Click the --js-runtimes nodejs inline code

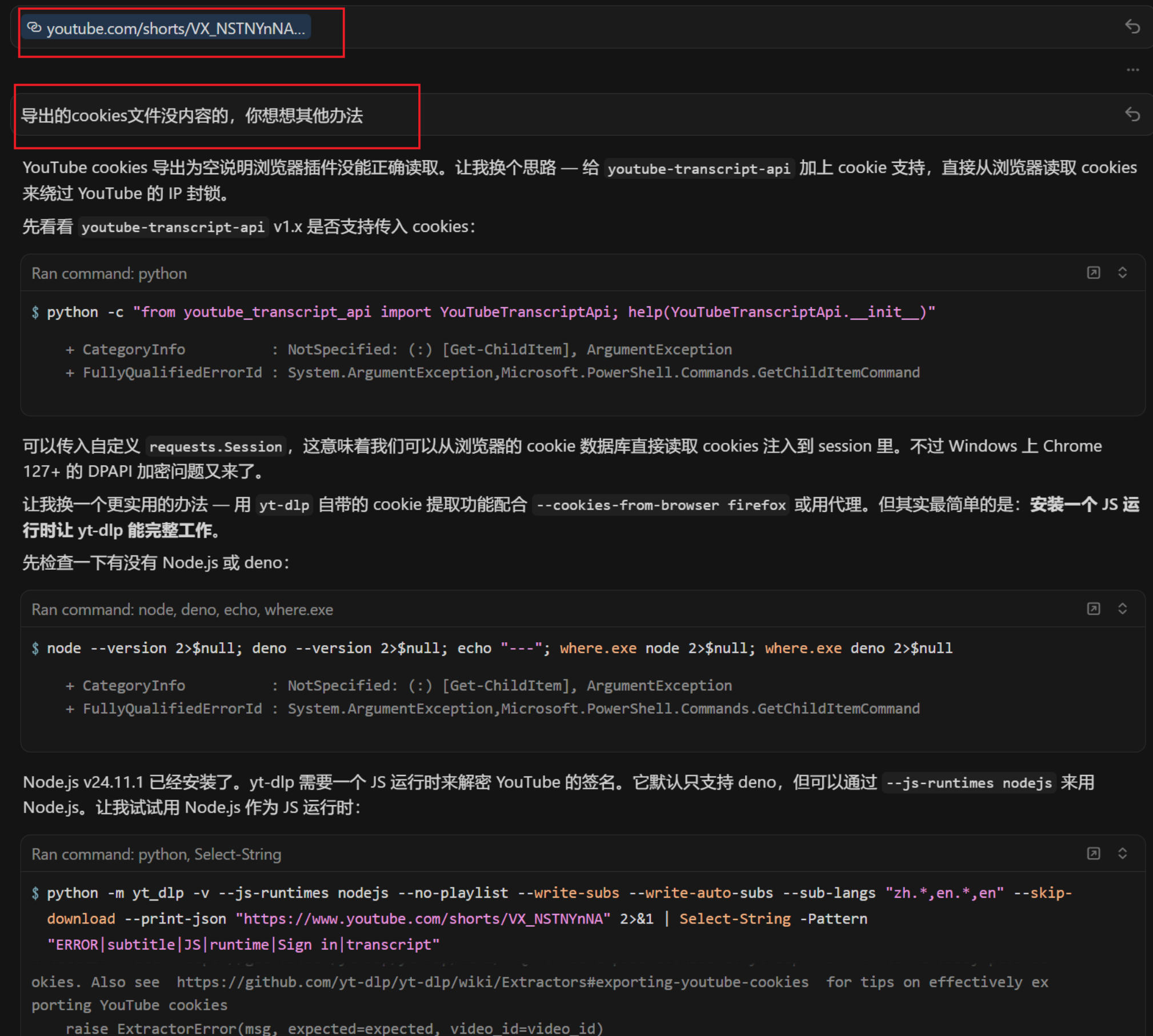(x=968, y=783)
